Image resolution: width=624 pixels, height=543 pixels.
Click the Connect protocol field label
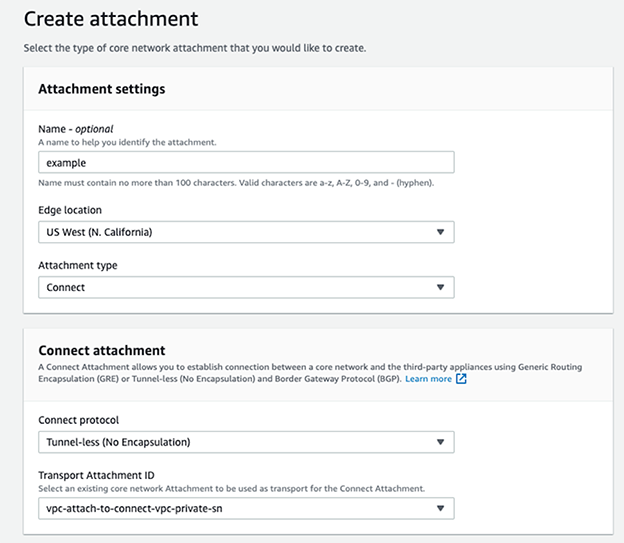pos(80,419)
